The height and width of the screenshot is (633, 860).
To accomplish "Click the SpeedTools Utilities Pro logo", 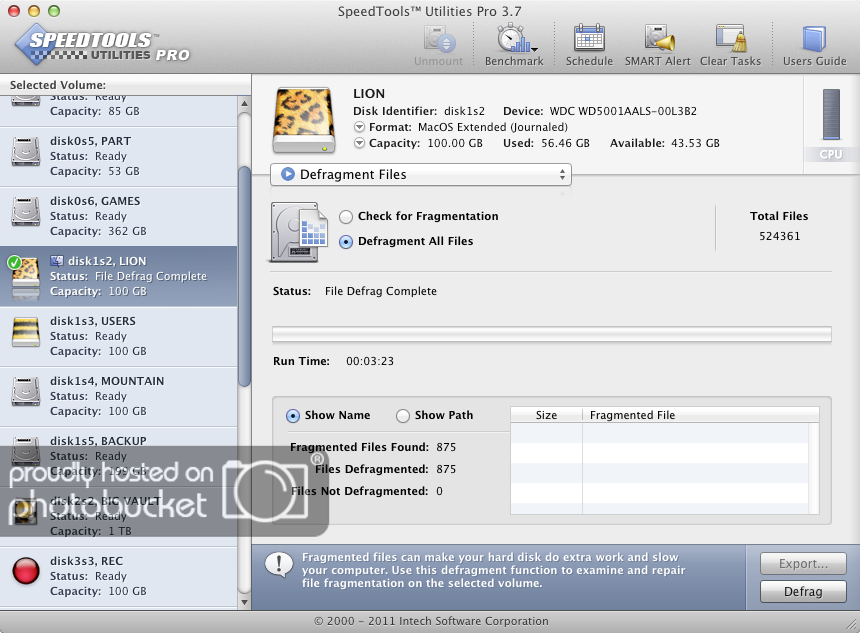I will [x=103, y=45].
